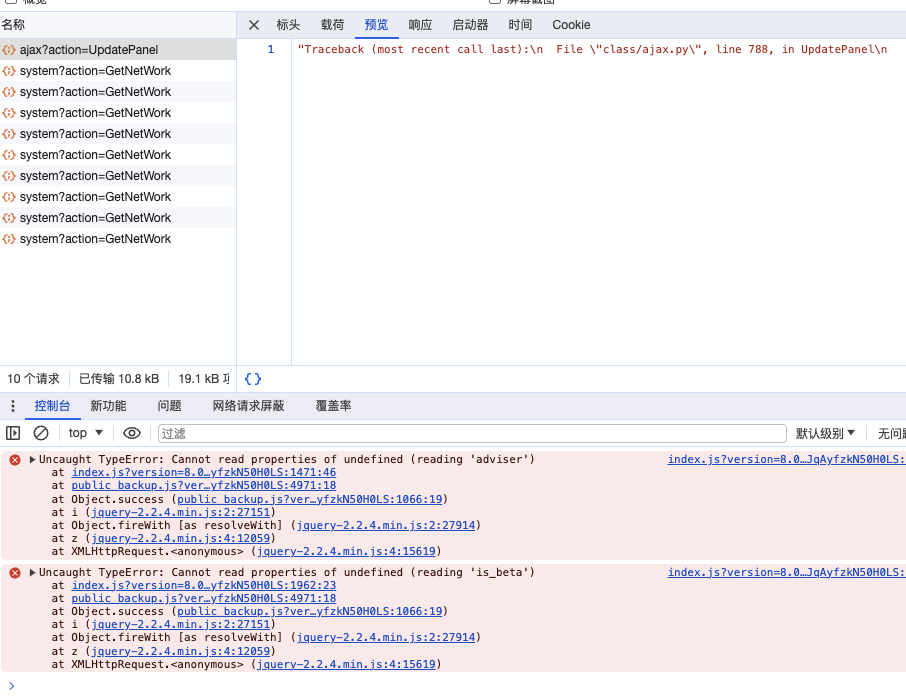Screen dimensions: 906x699
Task: Open the top context dropdown
Action: point(86,433)
